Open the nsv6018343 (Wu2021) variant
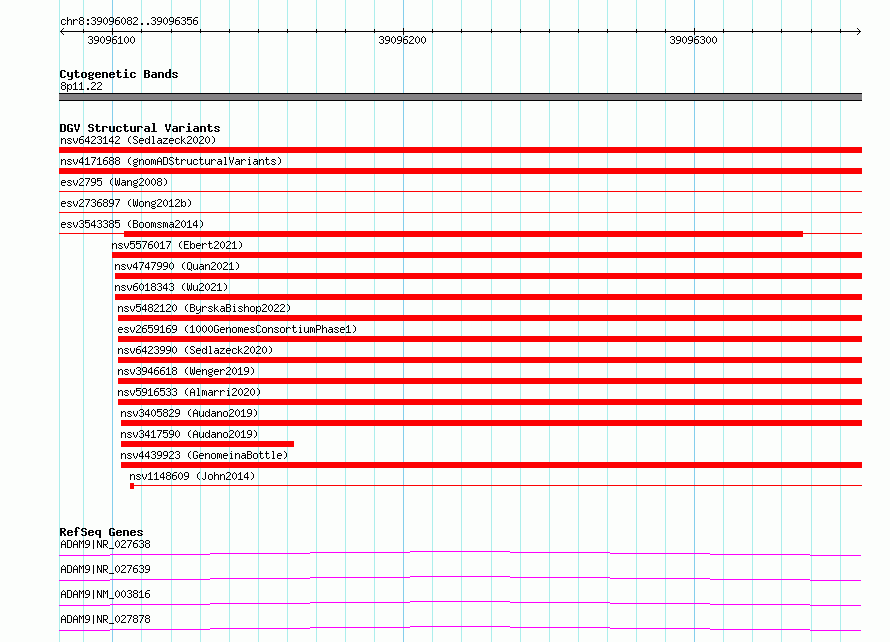Viewport: 890px width, 642px height. (171, 287)
